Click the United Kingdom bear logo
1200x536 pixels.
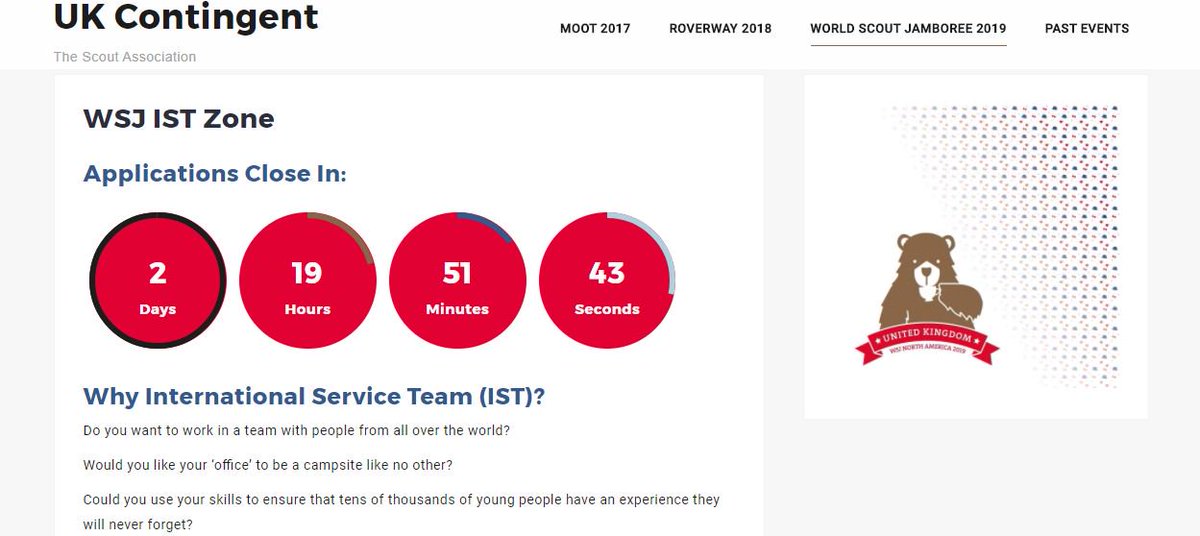point(926,298)
